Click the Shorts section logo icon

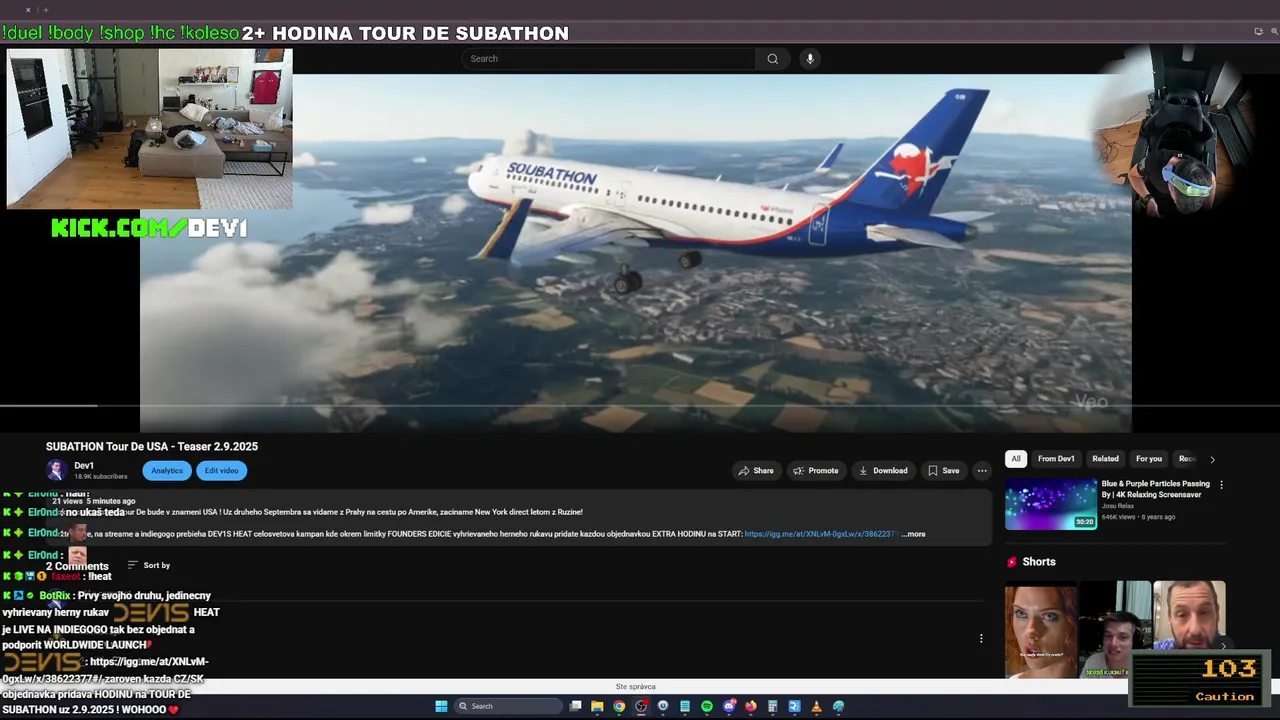coord(1012,562)
